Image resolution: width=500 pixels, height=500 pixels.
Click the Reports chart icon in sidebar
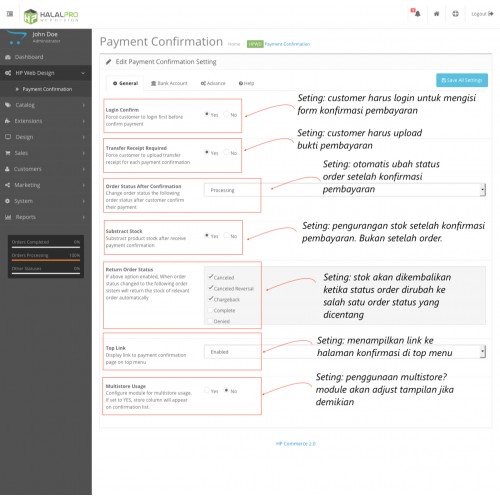8,217
